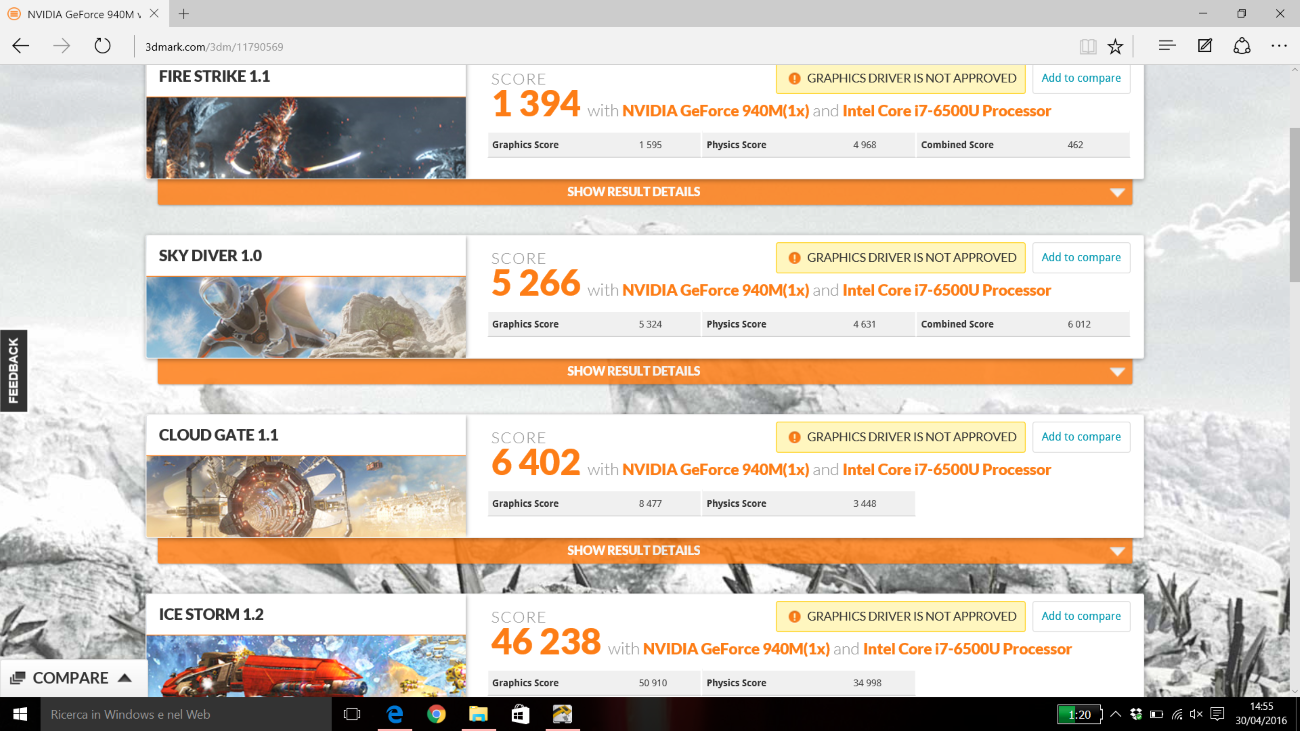Image resolution: width=1300 pixels, height=731 pixels.
Task: Close the NVIDIA GeForce 940M tab
Action: tap(154, 14)
